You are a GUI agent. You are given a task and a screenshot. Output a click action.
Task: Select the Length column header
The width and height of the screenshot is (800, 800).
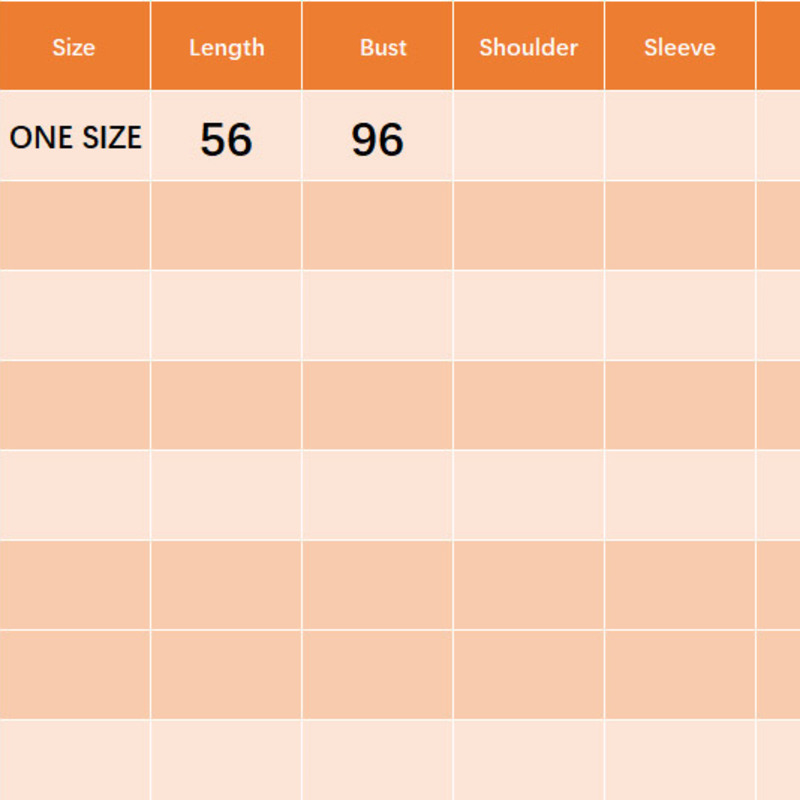(227, 47)
